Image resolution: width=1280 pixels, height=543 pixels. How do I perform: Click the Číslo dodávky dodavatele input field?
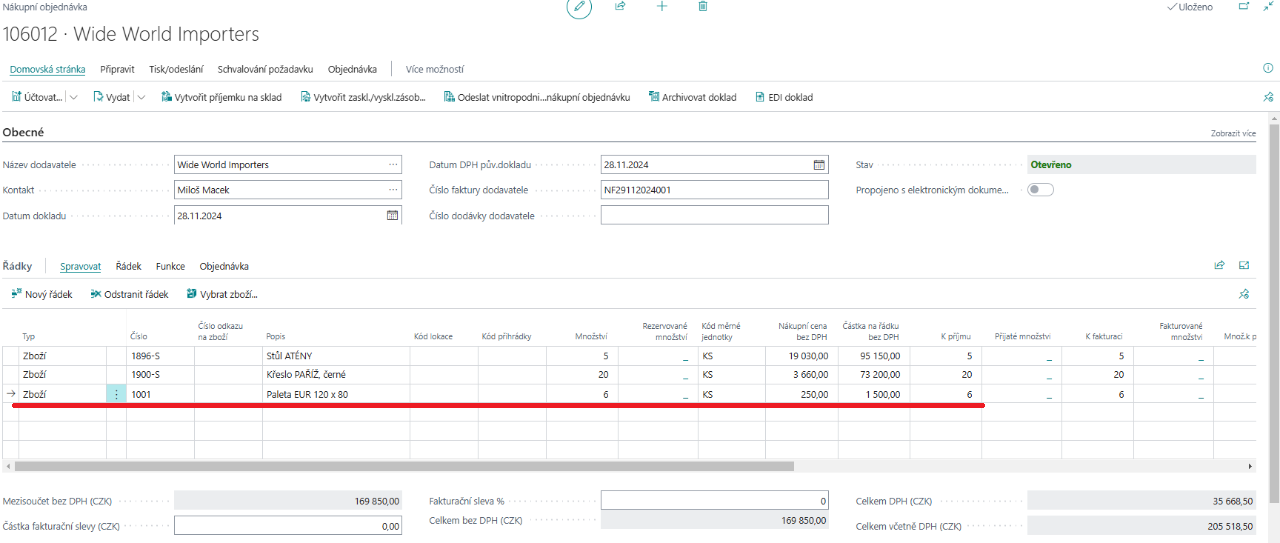coord(714,215)
